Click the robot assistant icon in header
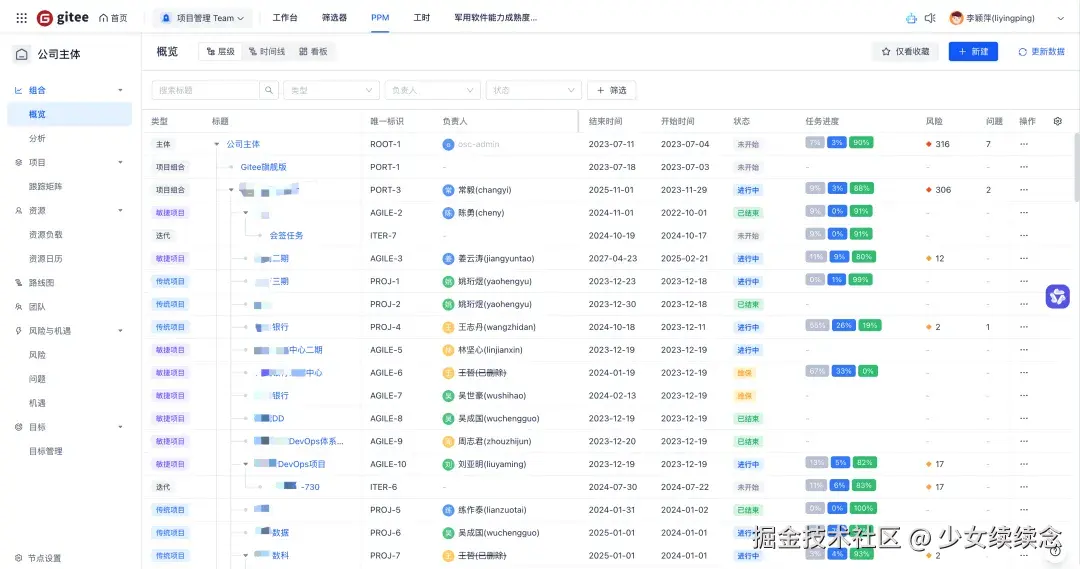This screenshot has height=569, width=1080. pyautogui.click(x=911, y=18)
